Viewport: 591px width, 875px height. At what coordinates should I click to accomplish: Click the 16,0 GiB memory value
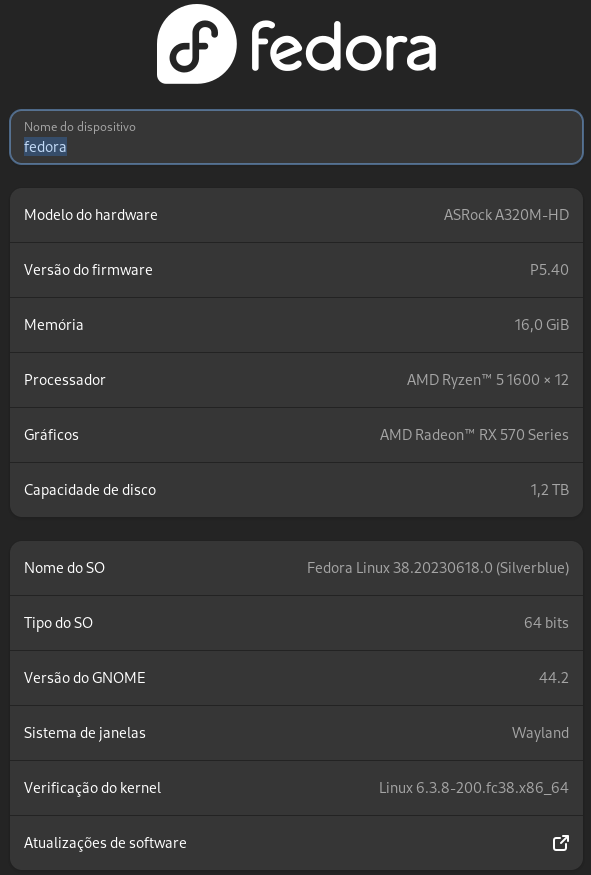(x=541, y=325)
